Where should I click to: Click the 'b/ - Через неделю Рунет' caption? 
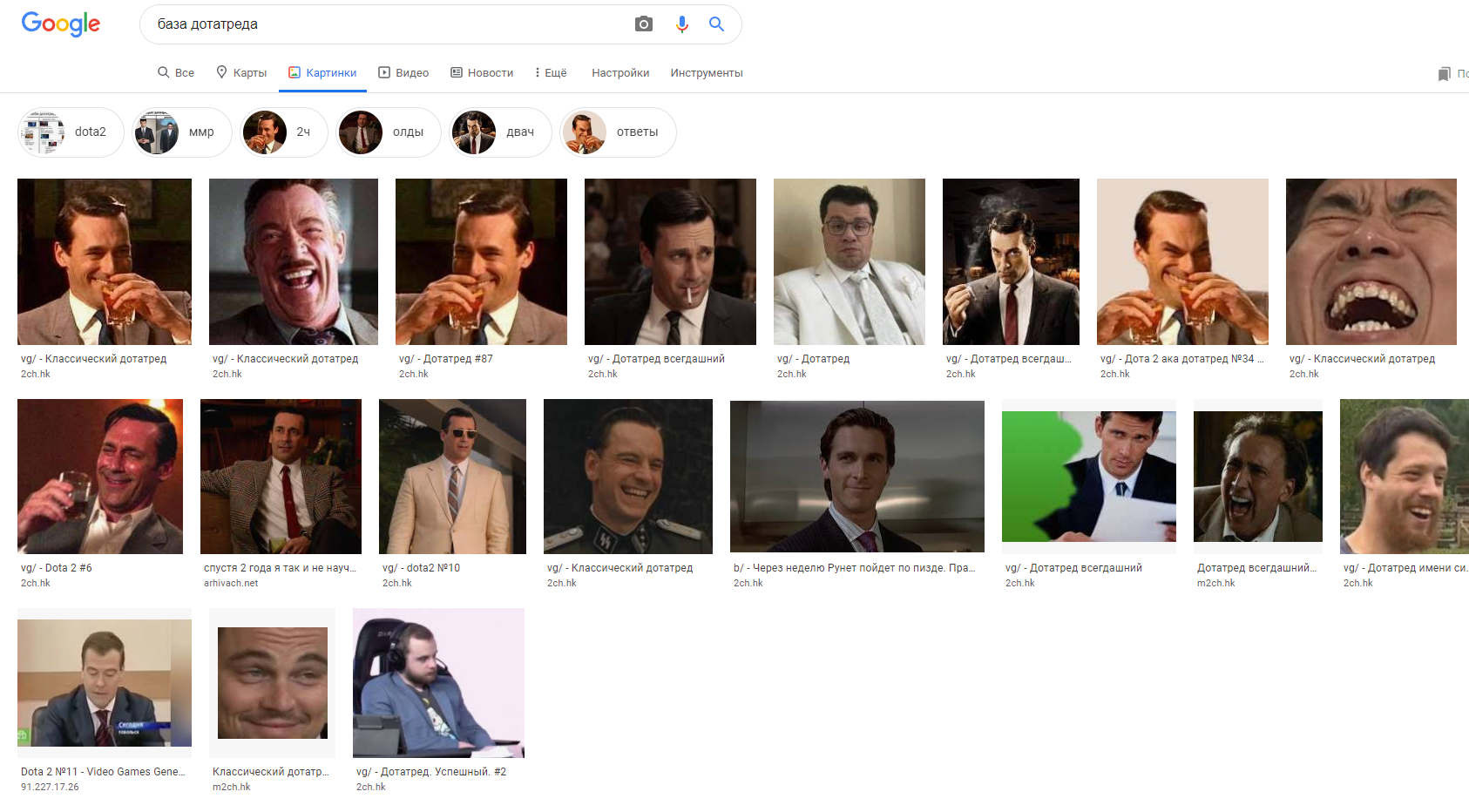(855, 568)
